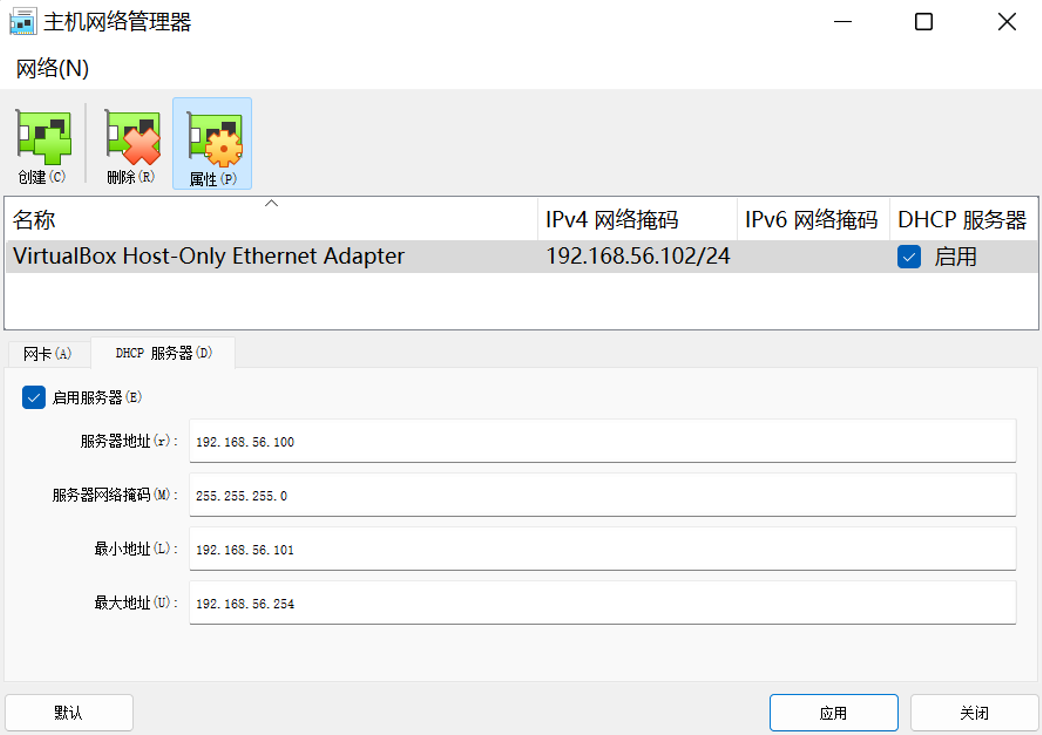Viewport: 1042px width, 735px height.
Task: Maximize the Host Network Manager window
Action: [x=924, y=22]
